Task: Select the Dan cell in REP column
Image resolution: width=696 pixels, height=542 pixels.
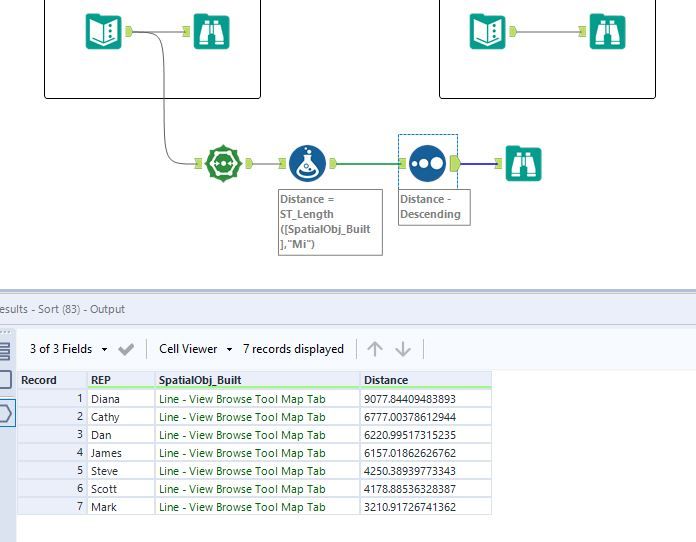Action: point(121,435)
